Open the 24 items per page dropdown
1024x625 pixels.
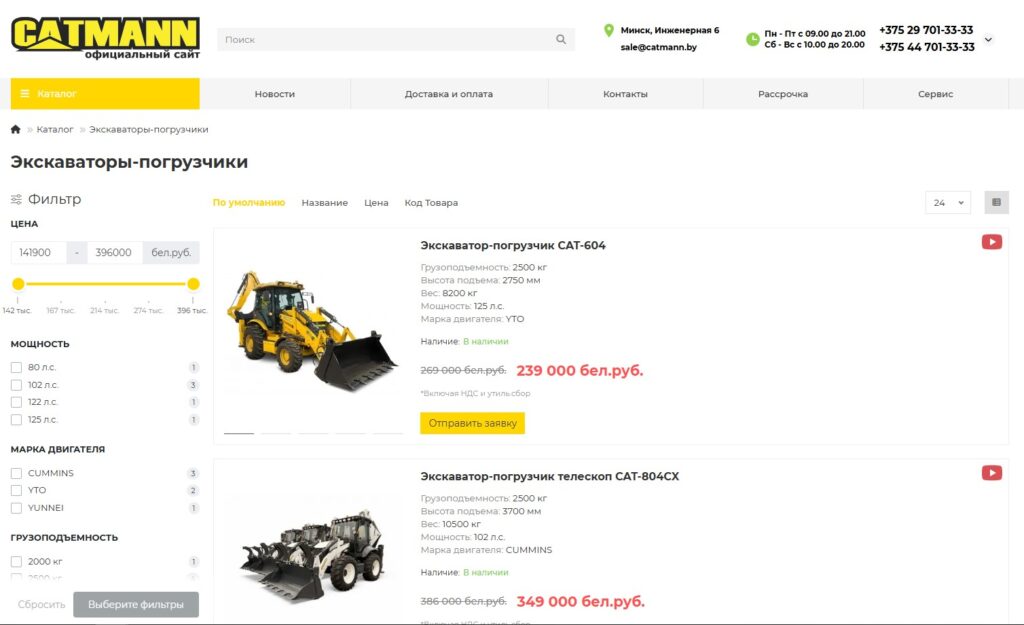coord(948,202)
